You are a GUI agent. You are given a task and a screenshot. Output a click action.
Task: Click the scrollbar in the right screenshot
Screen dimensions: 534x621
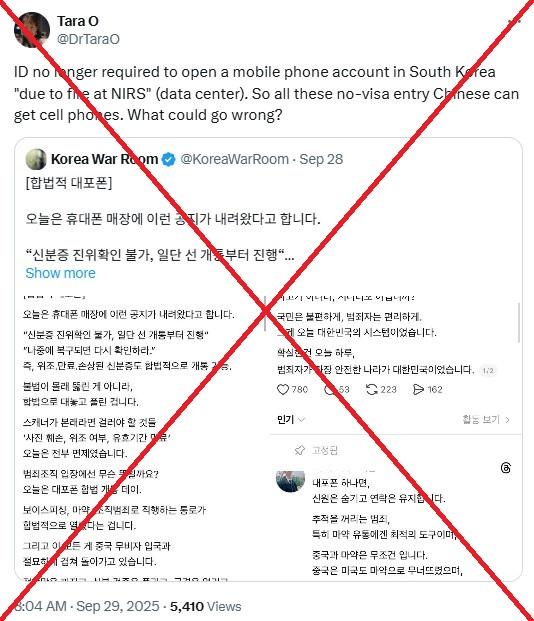(x=519, y=323)
